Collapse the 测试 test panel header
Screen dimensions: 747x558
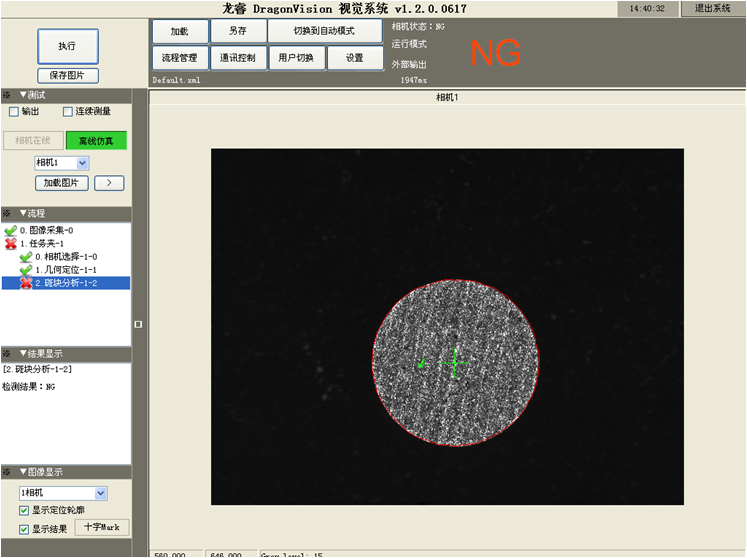coord(67,95)
